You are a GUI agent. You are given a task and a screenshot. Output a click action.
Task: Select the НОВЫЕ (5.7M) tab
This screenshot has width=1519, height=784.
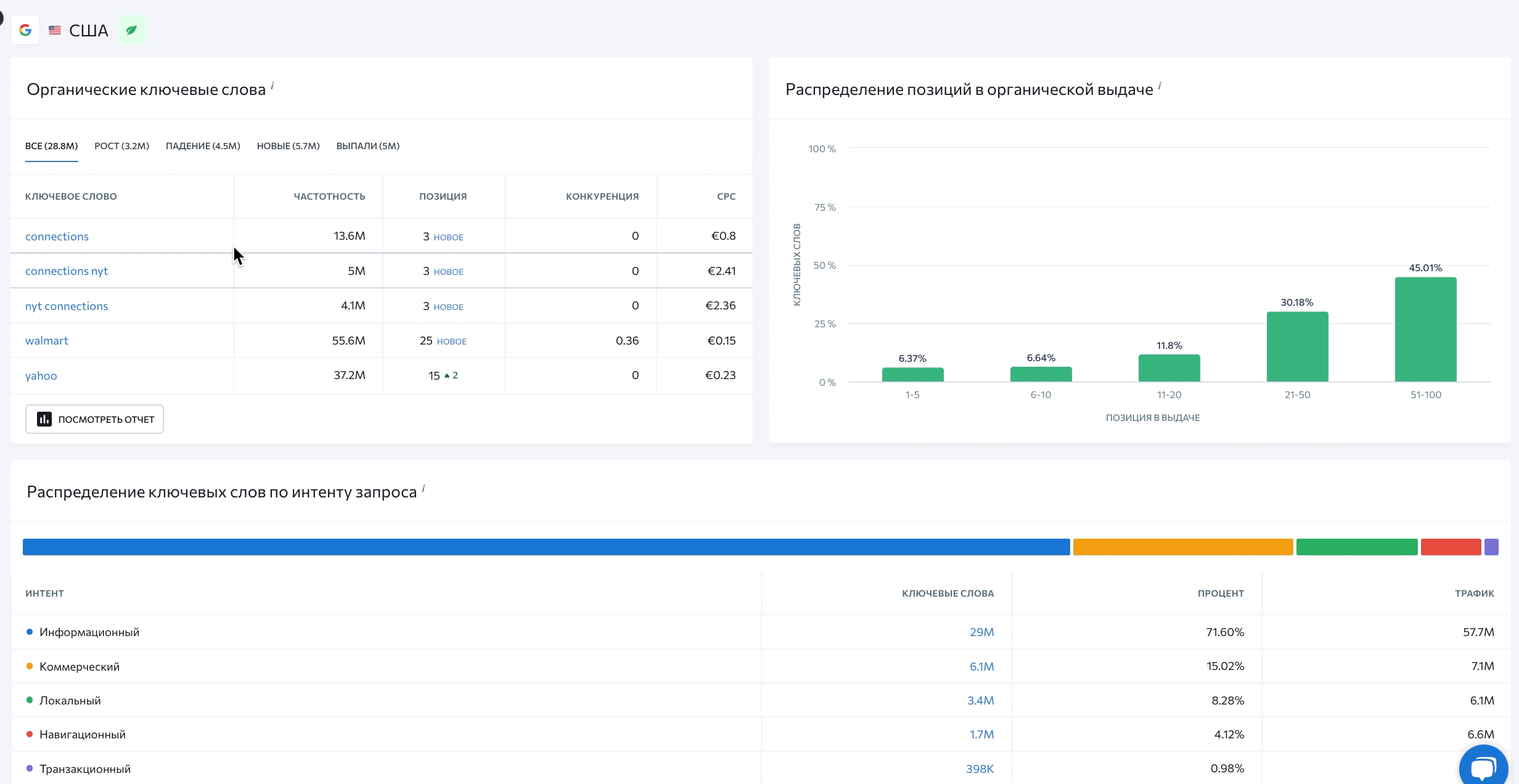(288, 146)
